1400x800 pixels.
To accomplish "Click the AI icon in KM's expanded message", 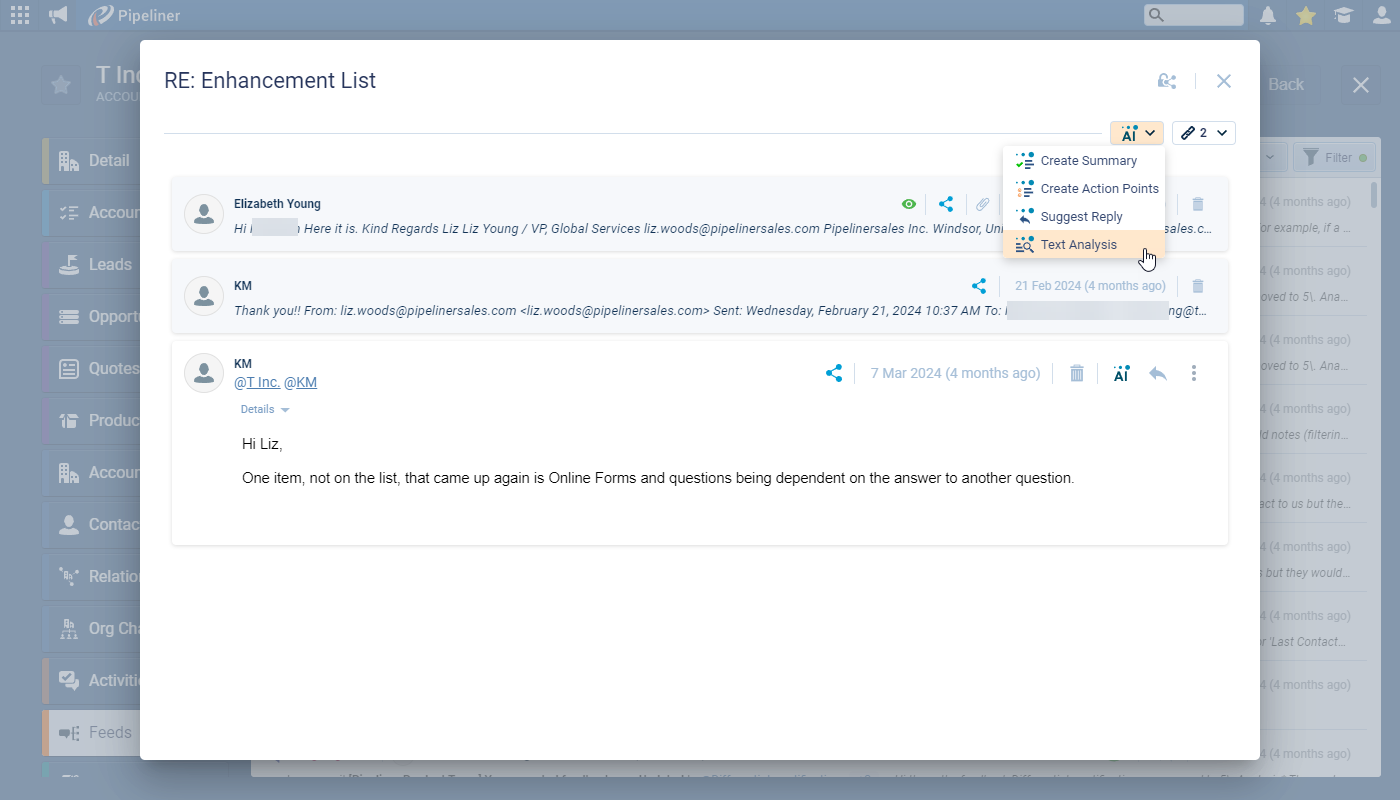I will point(1121,373).
